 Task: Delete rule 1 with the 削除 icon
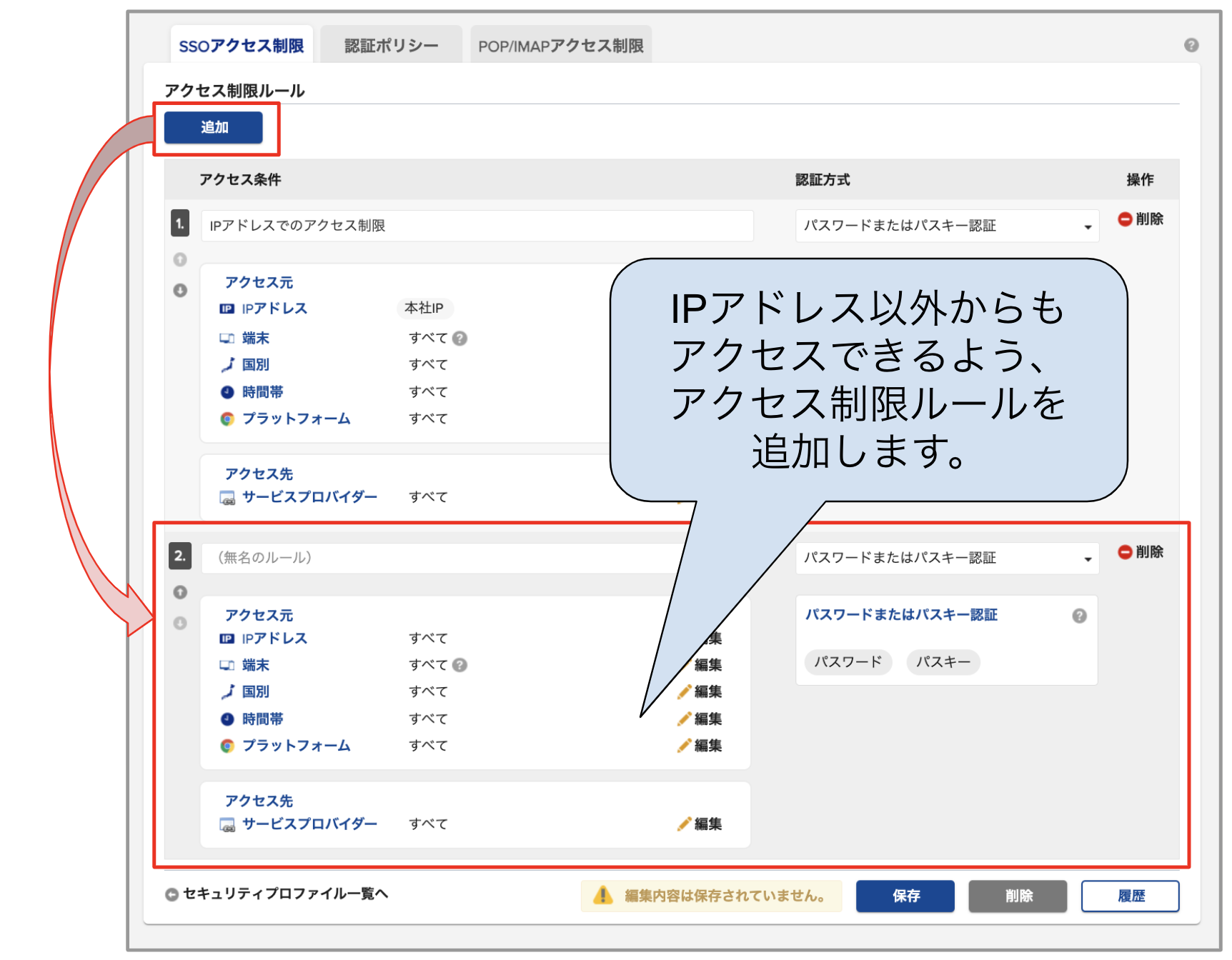click(x=1141, y=219)
